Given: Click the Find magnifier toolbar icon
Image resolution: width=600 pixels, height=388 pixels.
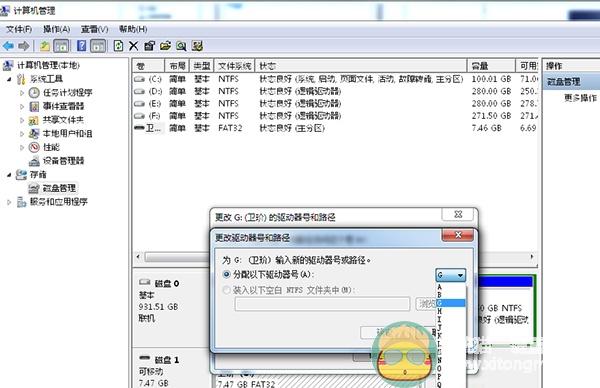Looking at the screenshot, I should tap(181, 46).
